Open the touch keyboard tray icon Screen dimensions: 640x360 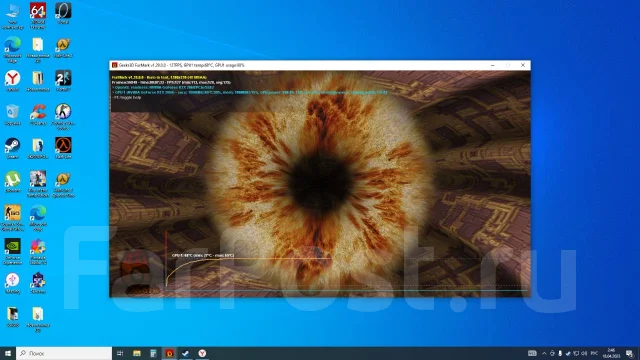(532, 353)
